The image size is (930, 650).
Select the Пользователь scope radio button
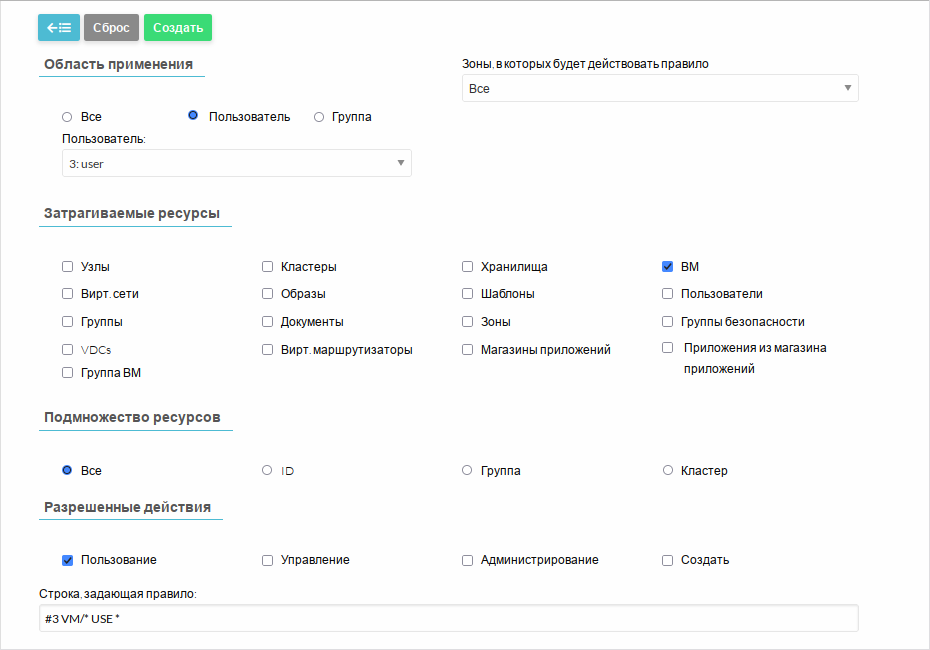(194, 116)
